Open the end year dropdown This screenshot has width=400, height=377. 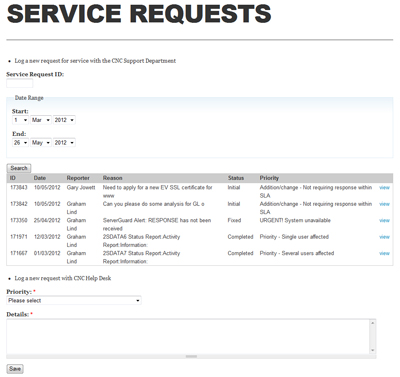(x=64, y=143)
